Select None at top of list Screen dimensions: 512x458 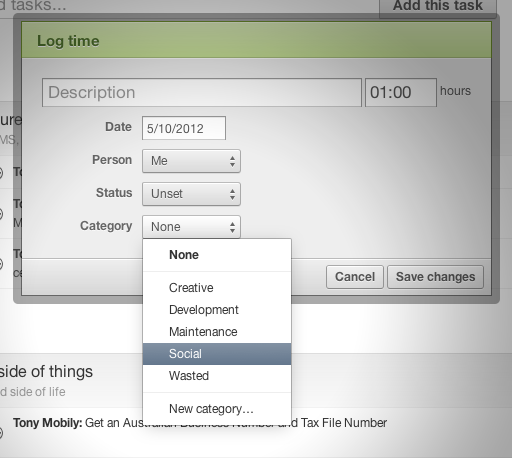click(217, 255)
